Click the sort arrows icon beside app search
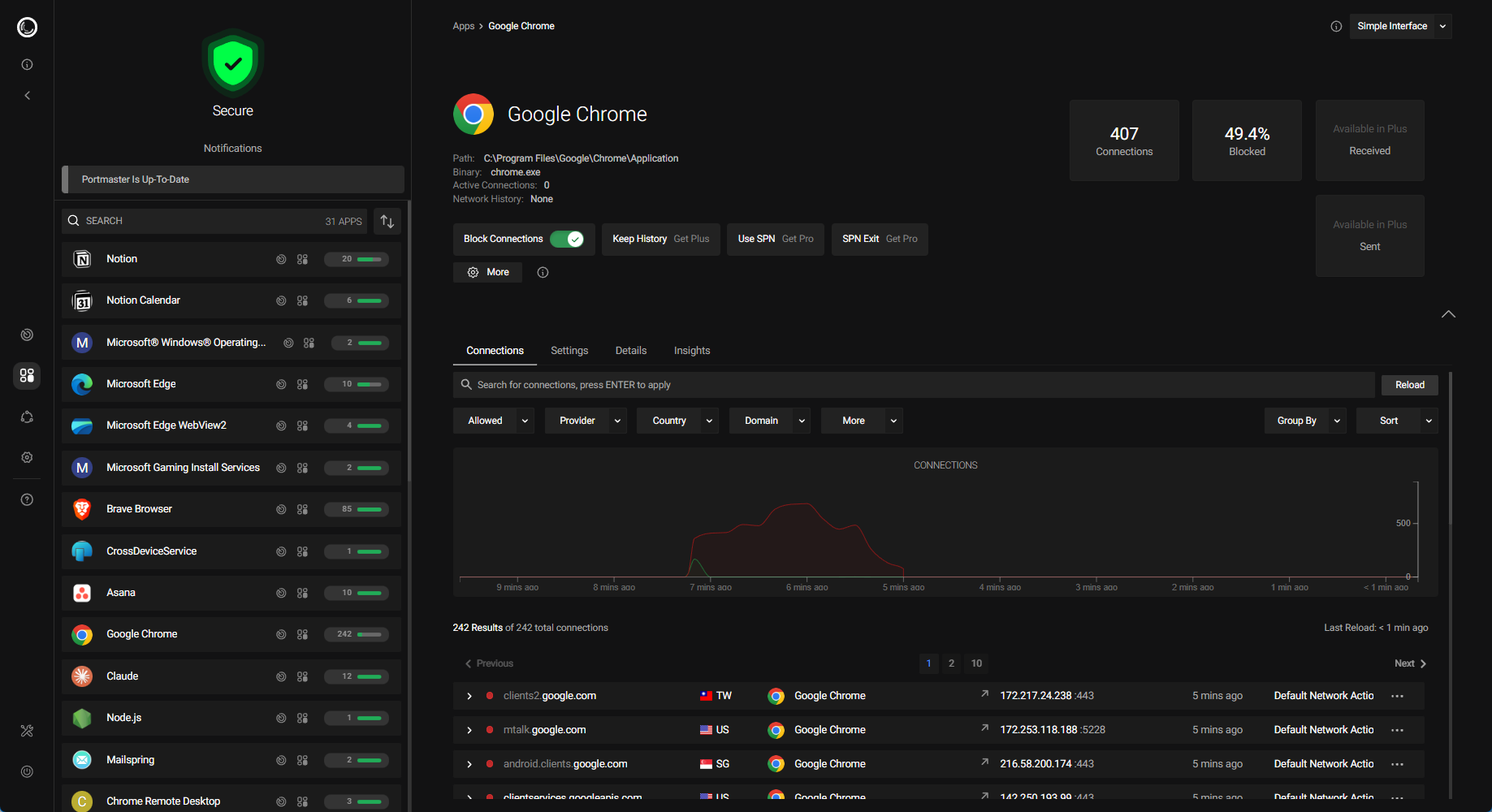Viewport: 1492px width, 812px height. (387, 220)
